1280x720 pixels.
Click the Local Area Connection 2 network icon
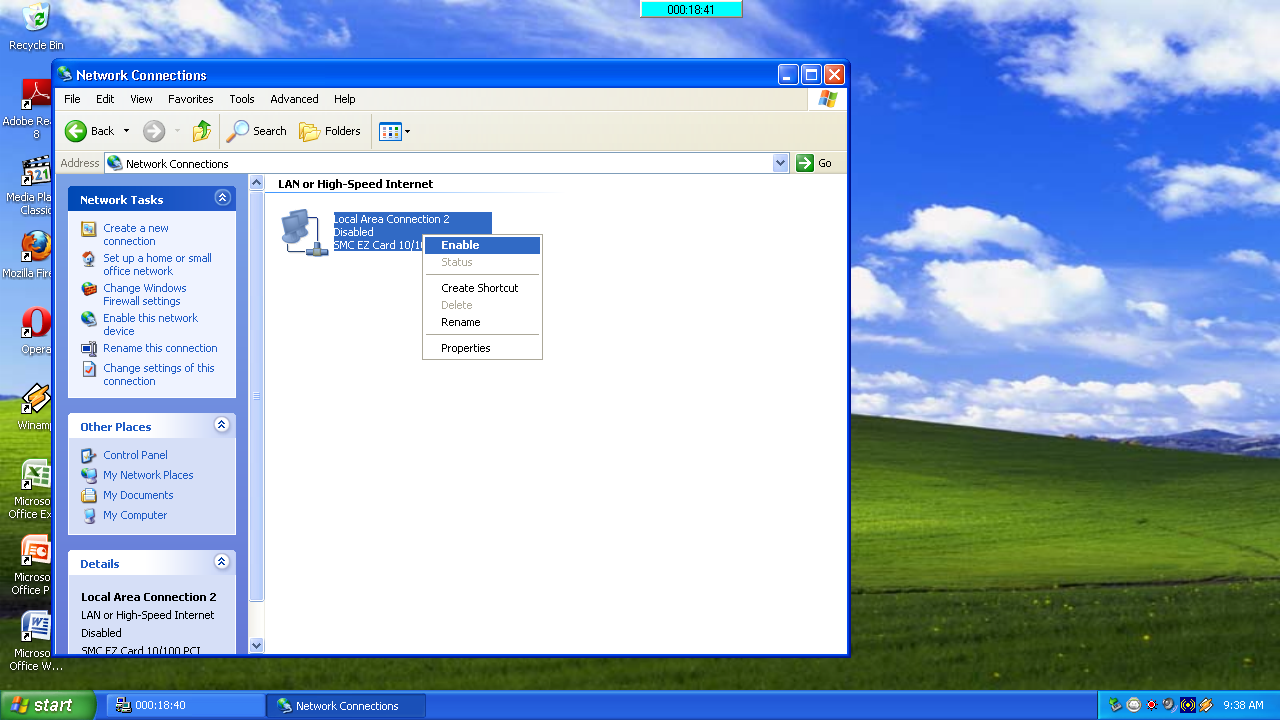pyautogui.click(x=304, y=232)
